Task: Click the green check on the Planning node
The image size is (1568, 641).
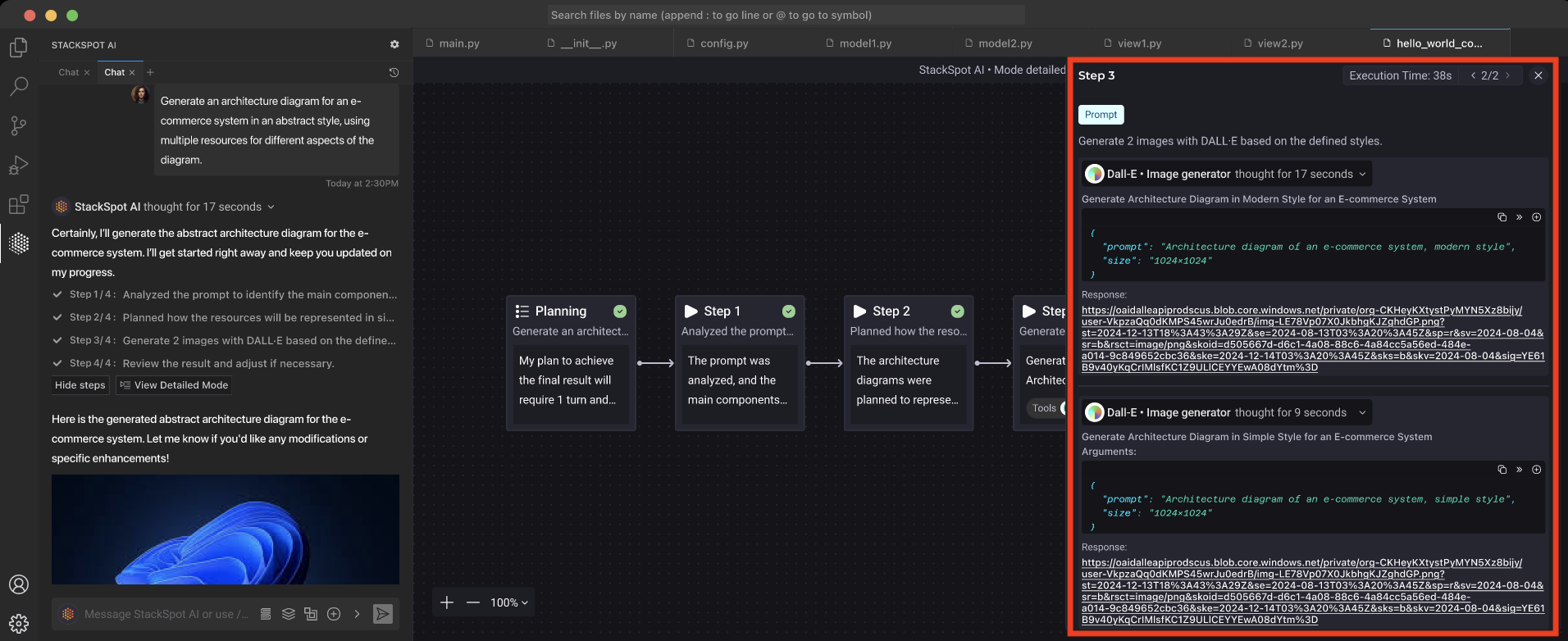Action: pyautogui.click(x=620, y=311)
